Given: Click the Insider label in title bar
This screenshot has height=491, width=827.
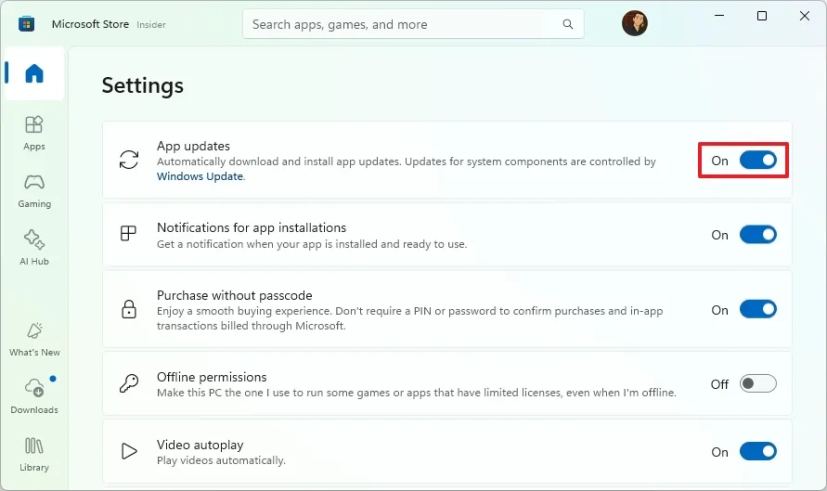Looking at the screenshot, I should (151, 25).
